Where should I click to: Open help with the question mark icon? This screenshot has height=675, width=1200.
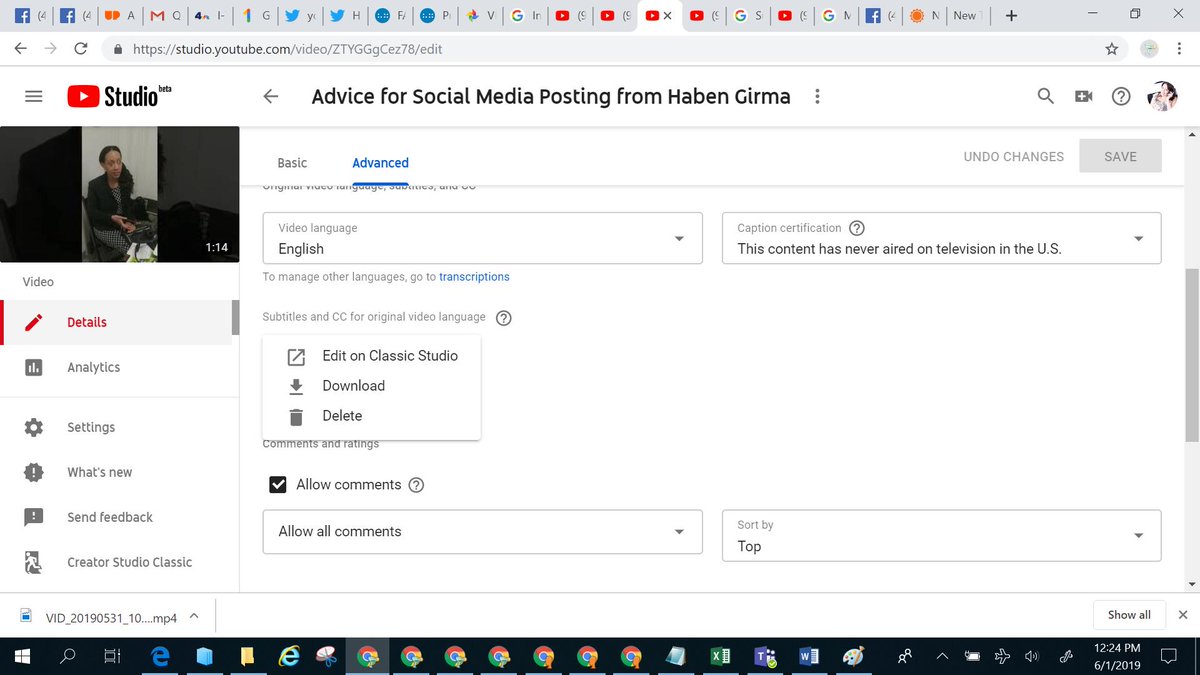point(1121,96)
